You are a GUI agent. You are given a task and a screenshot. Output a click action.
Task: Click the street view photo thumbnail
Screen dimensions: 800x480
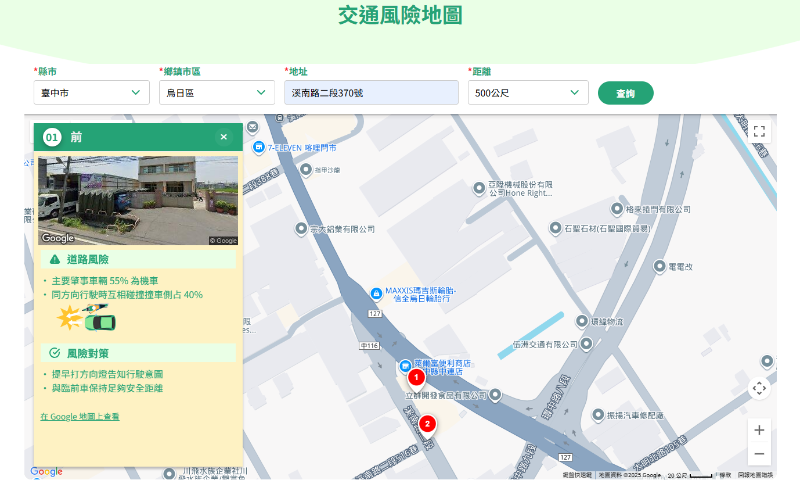coord(138,200)
